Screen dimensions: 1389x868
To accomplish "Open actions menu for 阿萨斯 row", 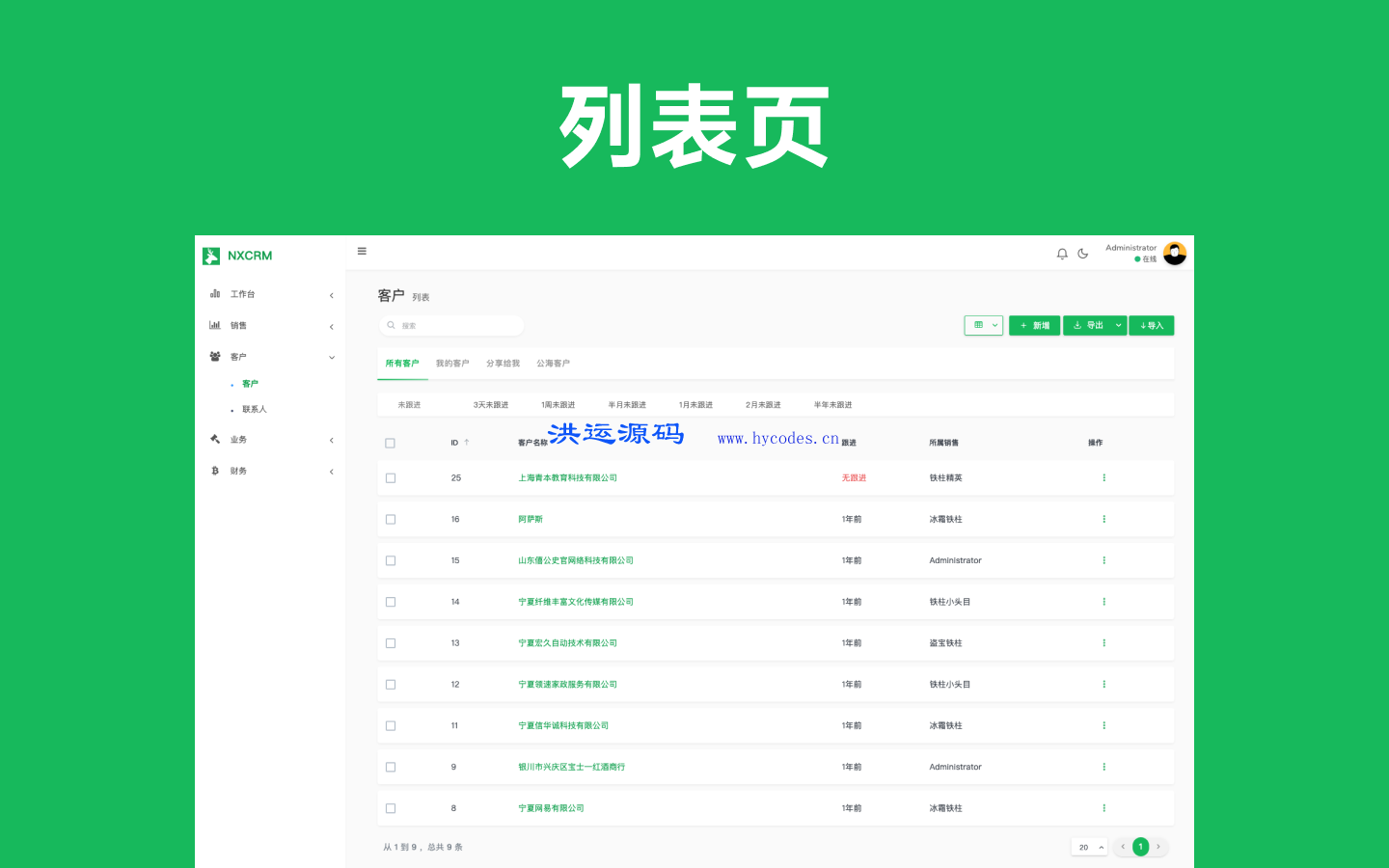I will tap(1103, 519).
